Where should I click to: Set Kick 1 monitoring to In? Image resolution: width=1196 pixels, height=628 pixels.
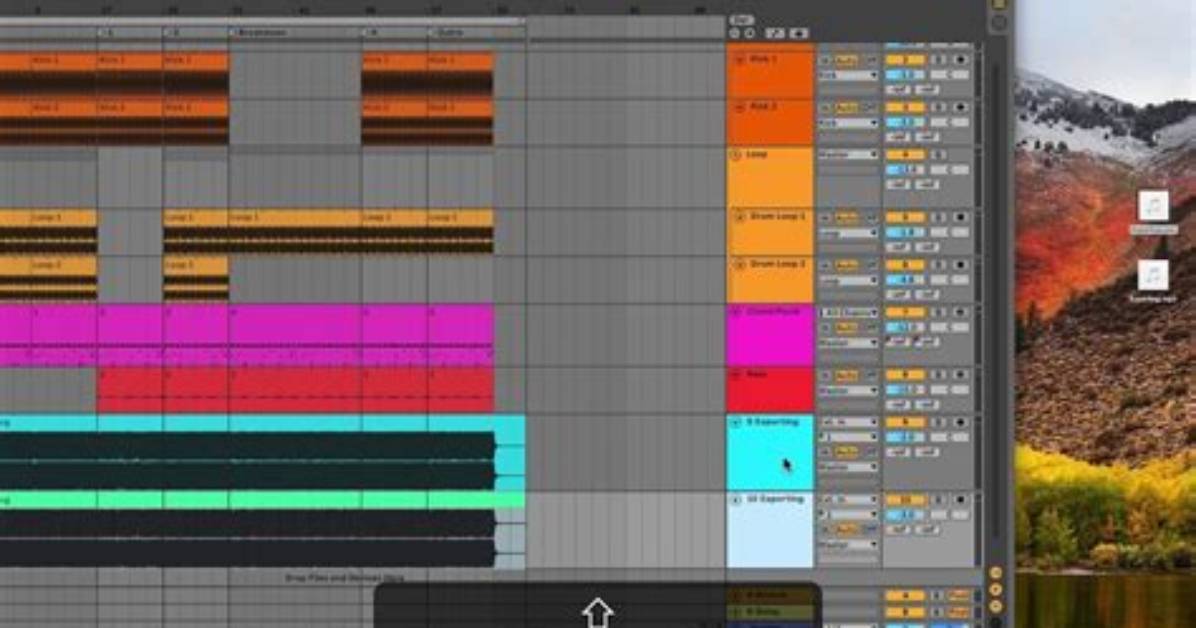coord(826,60)
